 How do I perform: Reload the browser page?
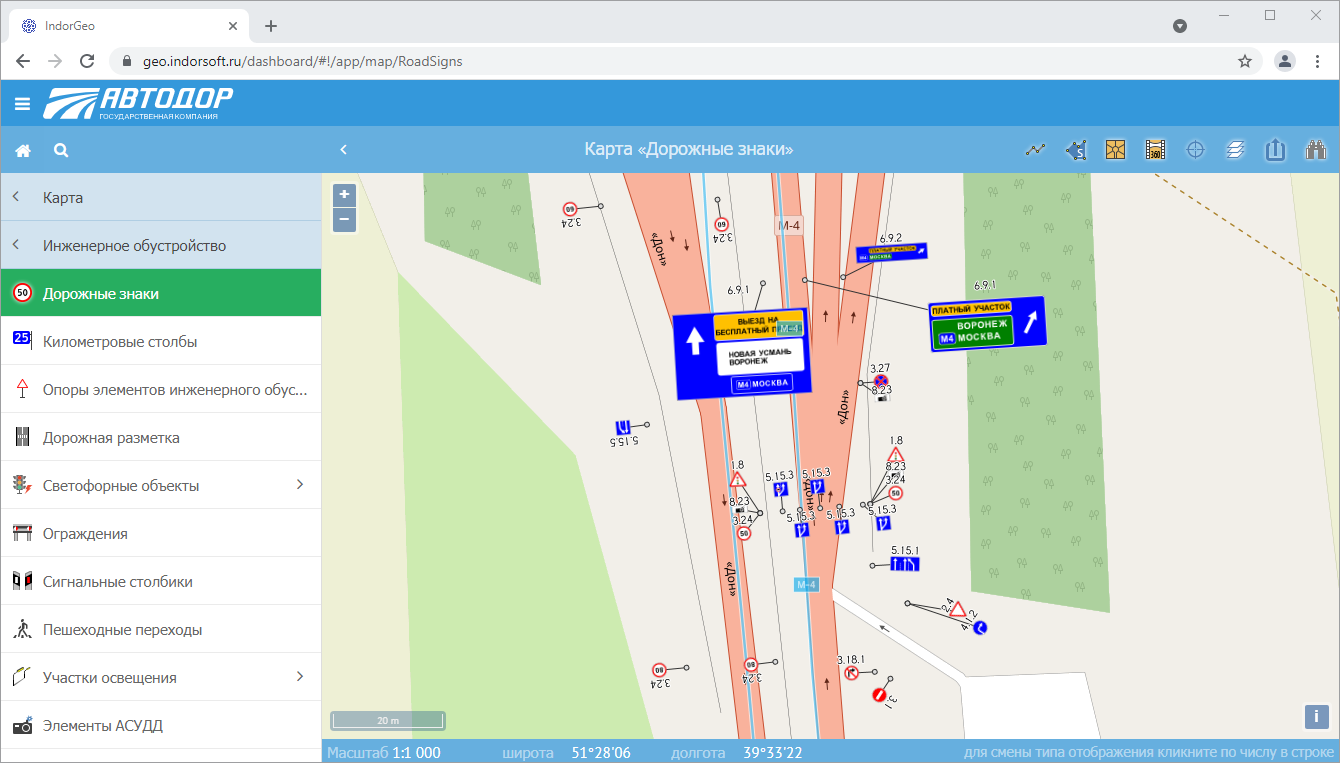87,61
